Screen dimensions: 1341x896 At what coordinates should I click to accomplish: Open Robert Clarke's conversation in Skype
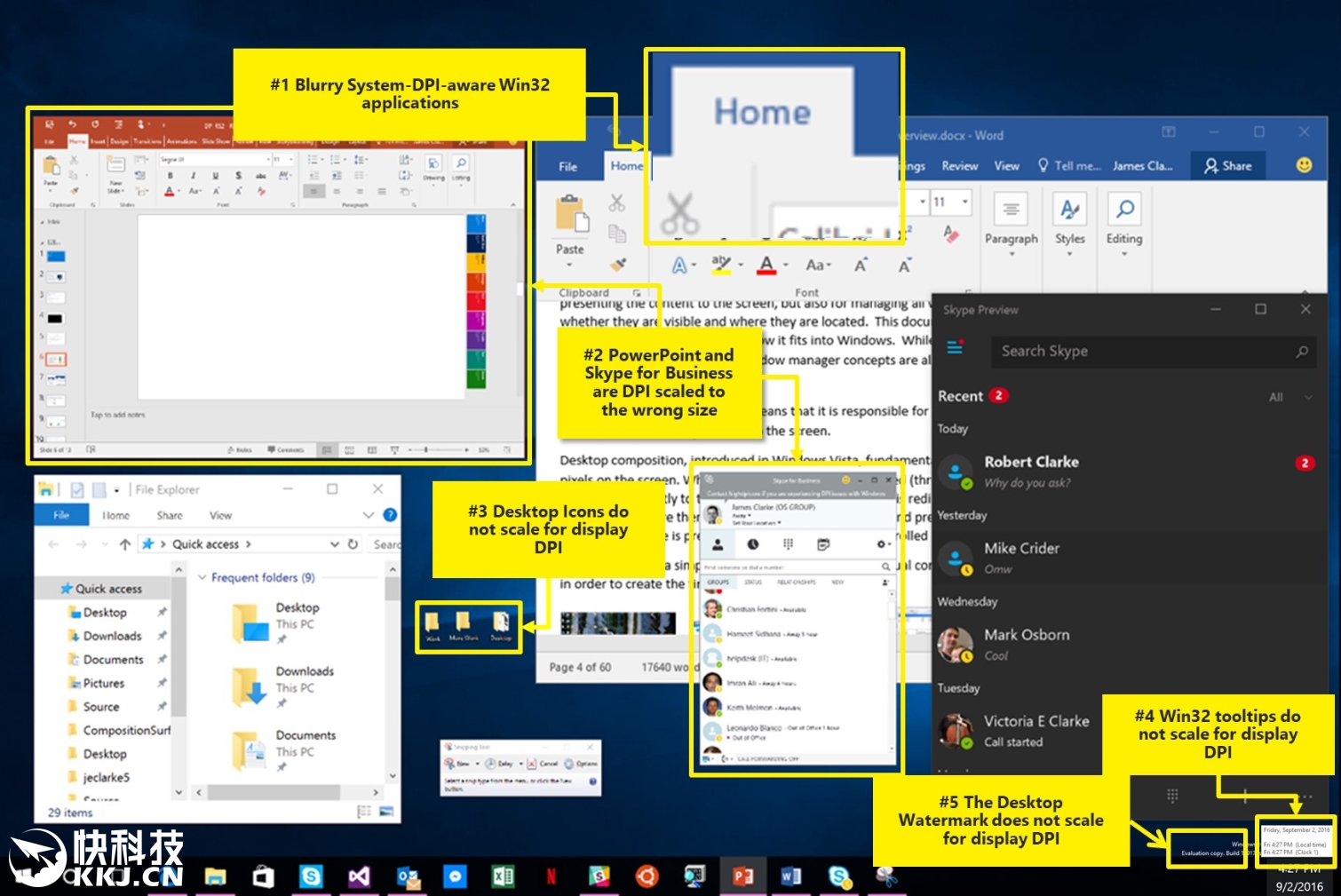click(x=1030, y=472)
